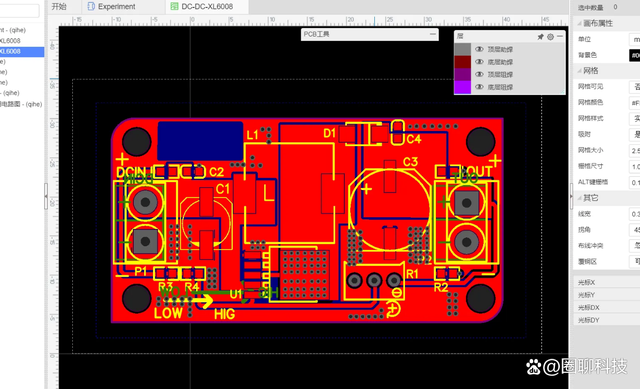Screen dimensions: 640x389
Task: Click the green PCB icon on DC-DC-XL6008 tab
Action: tap(174, 6)
